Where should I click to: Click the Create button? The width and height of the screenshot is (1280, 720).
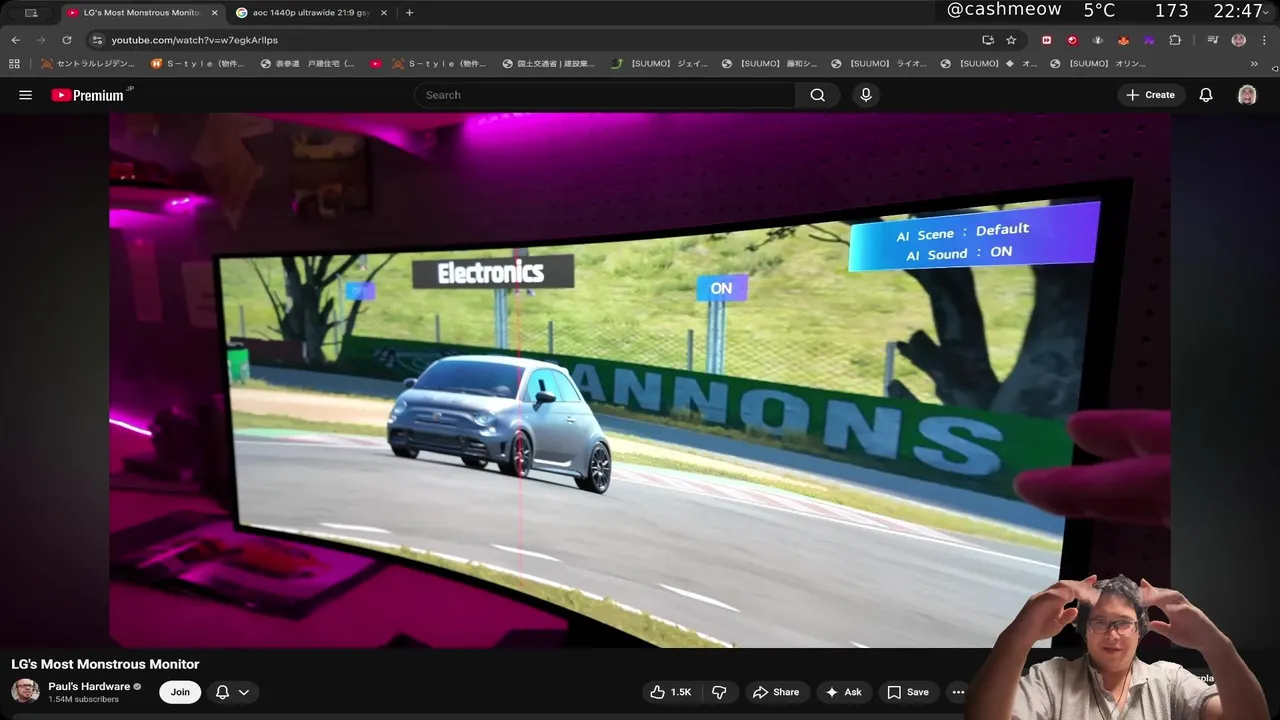(1150, 95)
